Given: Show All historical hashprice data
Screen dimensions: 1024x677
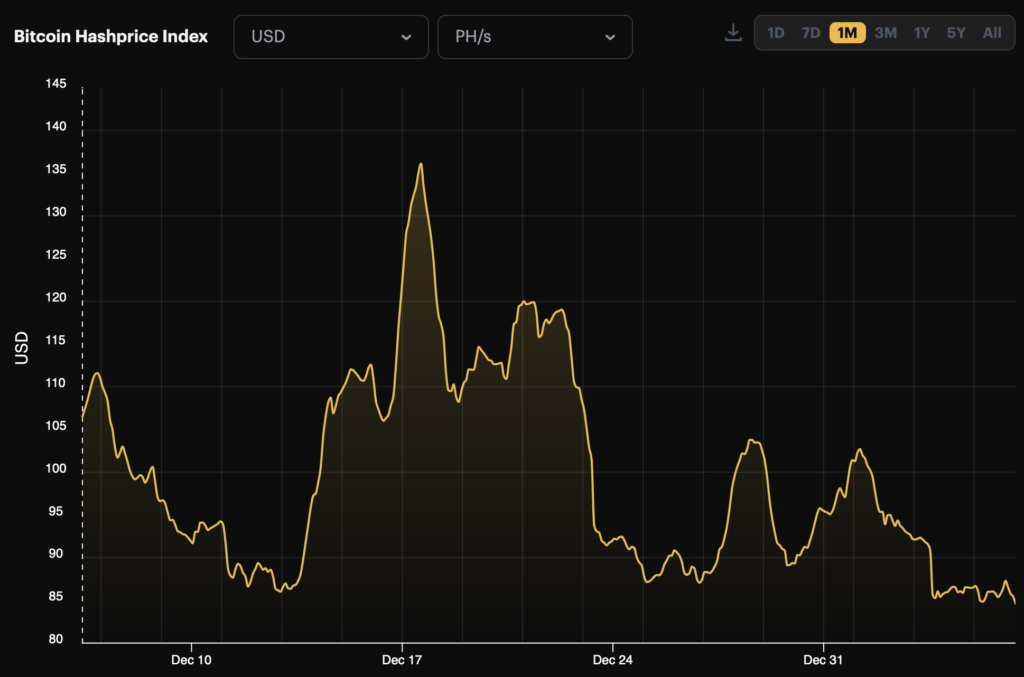Looking at the screenshot, I should pos(991,33).
